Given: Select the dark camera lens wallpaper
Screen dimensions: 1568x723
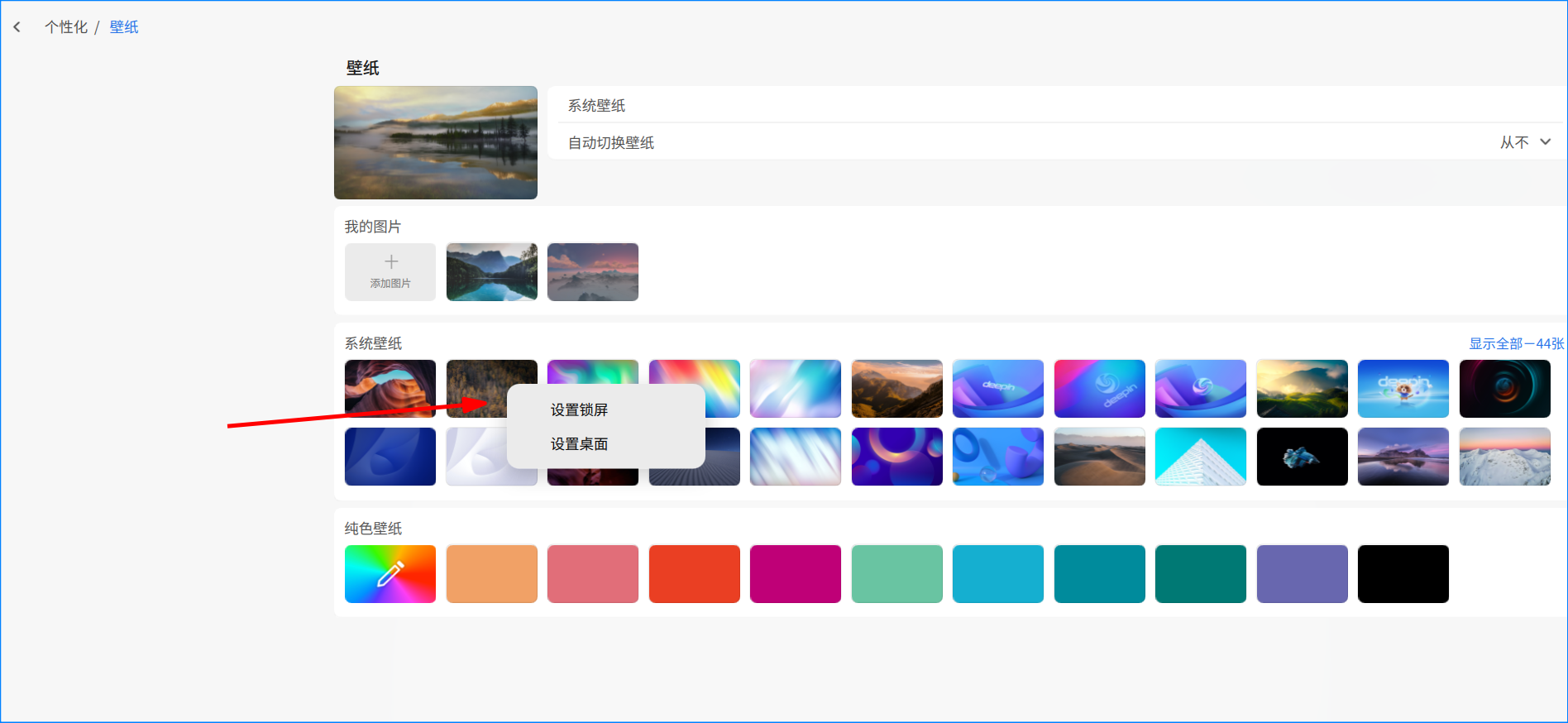Looking at the screenshot, I should pyautogui.click(x=1505, y=388).
